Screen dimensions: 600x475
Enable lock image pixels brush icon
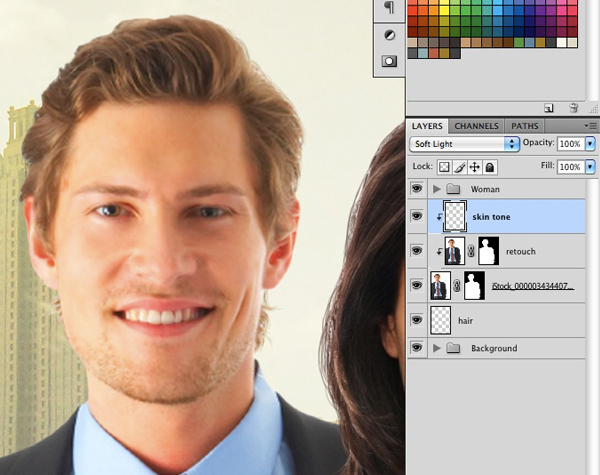click(x=459, y=166)
